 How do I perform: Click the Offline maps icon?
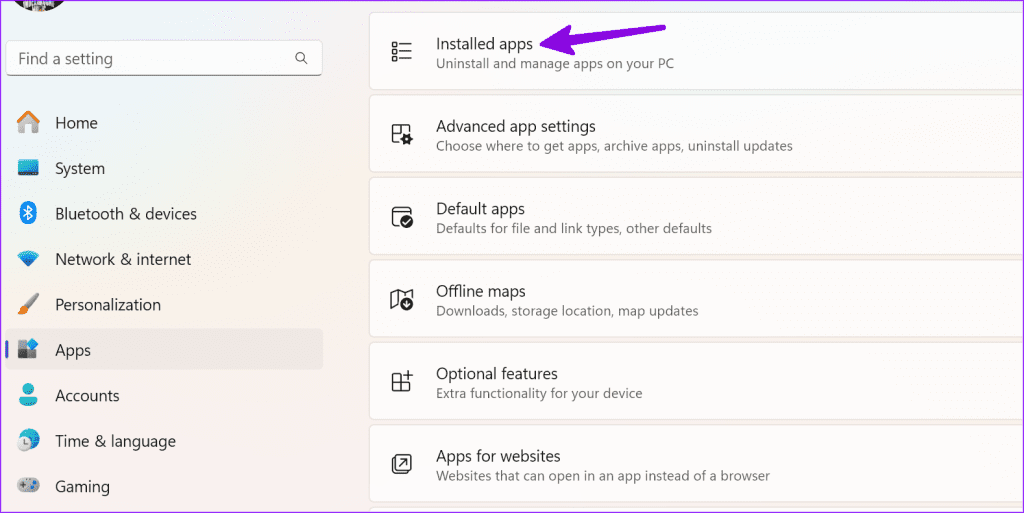click(402, 300)
